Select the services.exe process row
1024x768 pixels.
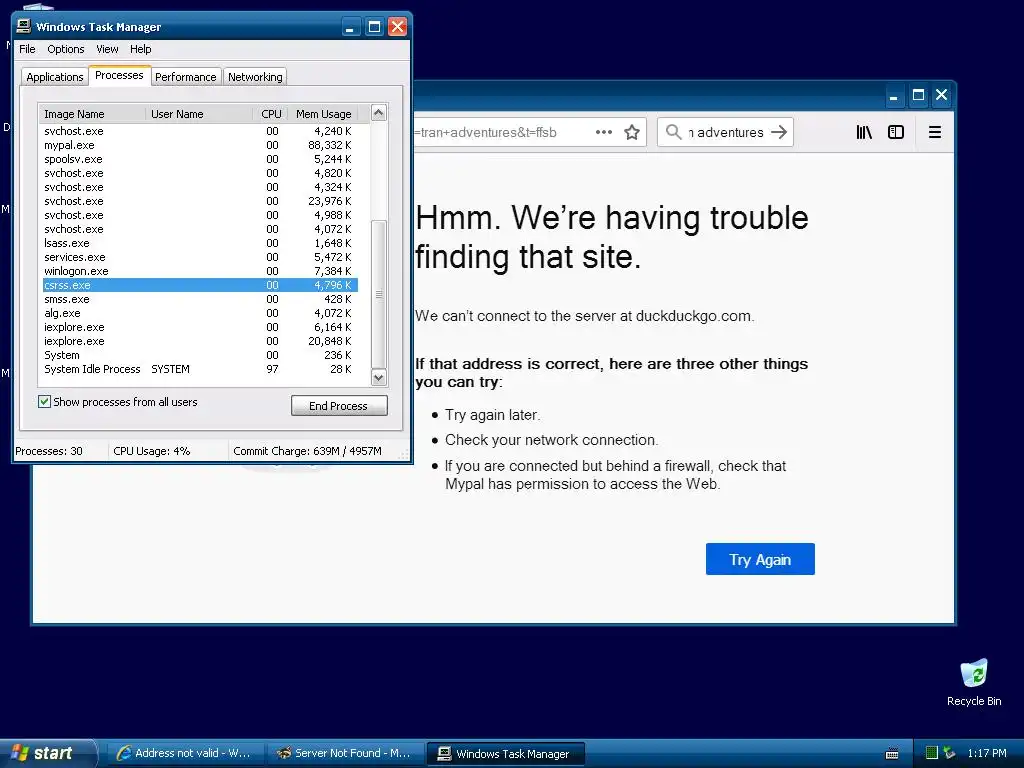pos(199,257)
